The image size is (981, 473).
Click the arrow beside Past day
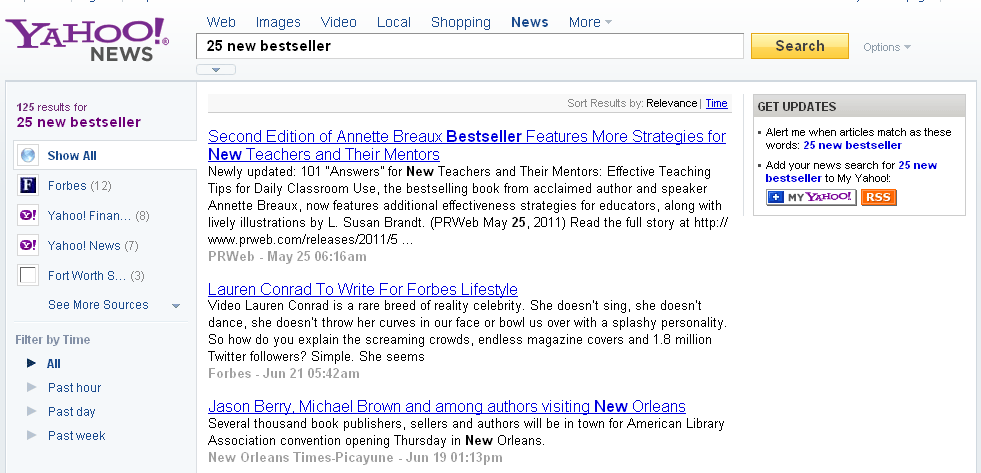click(x=32, y=411)
